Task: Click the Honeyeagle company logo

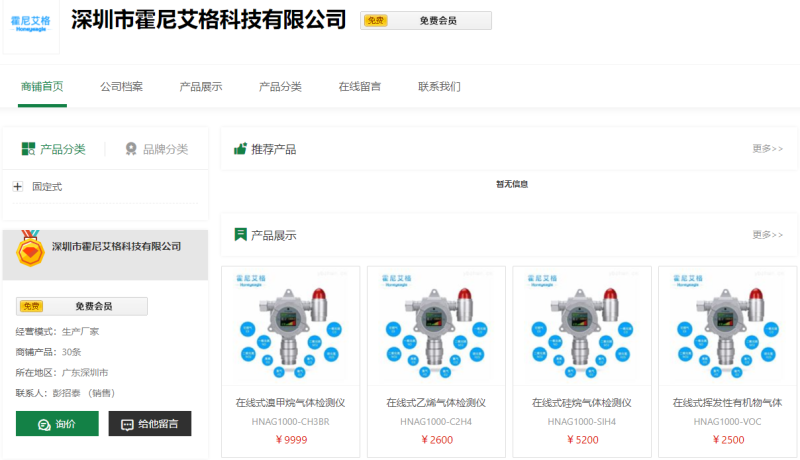Action: [x=31, y=23]
